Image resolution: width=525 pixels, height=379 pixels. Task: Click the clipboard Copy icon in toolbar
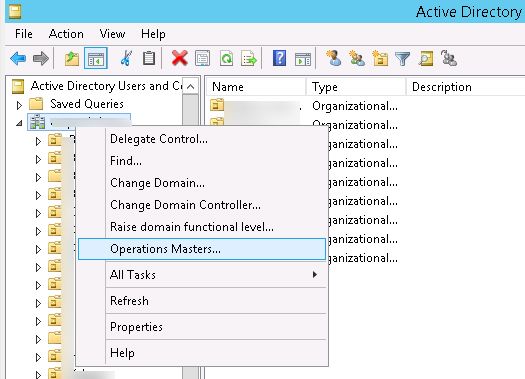[x=149, y=59]
